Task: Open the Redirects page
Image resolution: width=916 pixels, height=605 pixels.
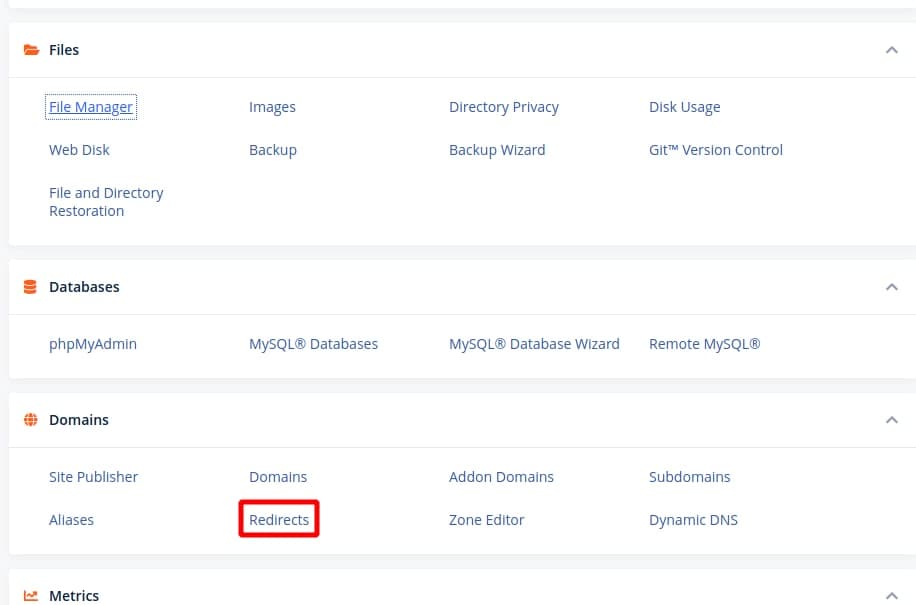Action: (279, 520)
